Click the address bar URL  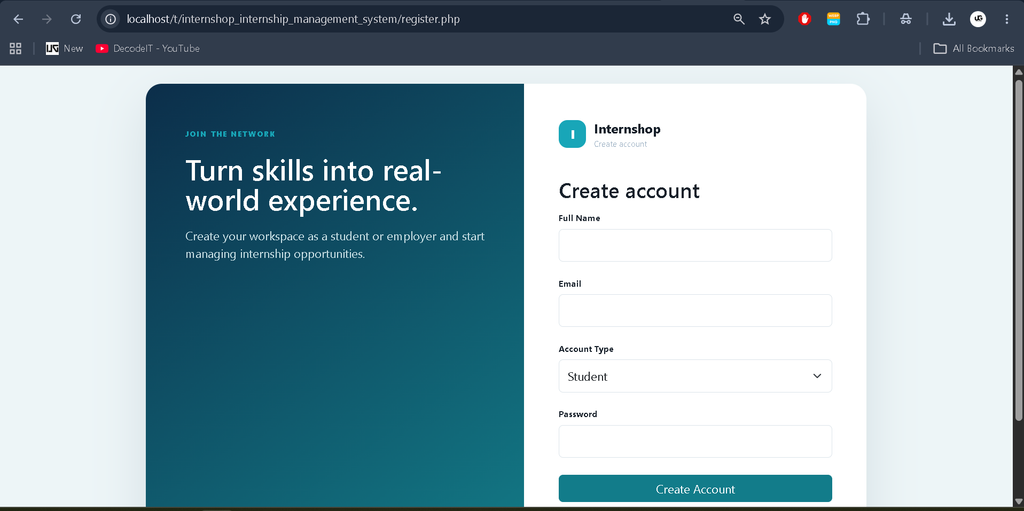point(293,19)
